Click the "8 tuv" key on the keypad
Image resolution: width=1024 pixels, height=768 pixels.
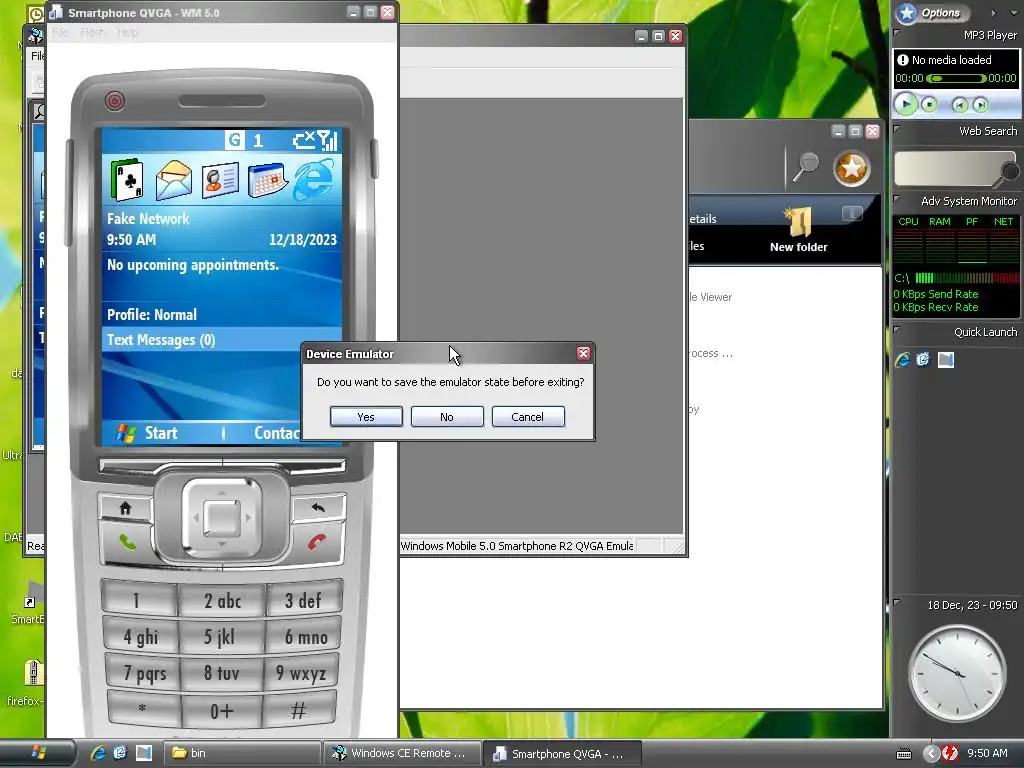[222, 673]
